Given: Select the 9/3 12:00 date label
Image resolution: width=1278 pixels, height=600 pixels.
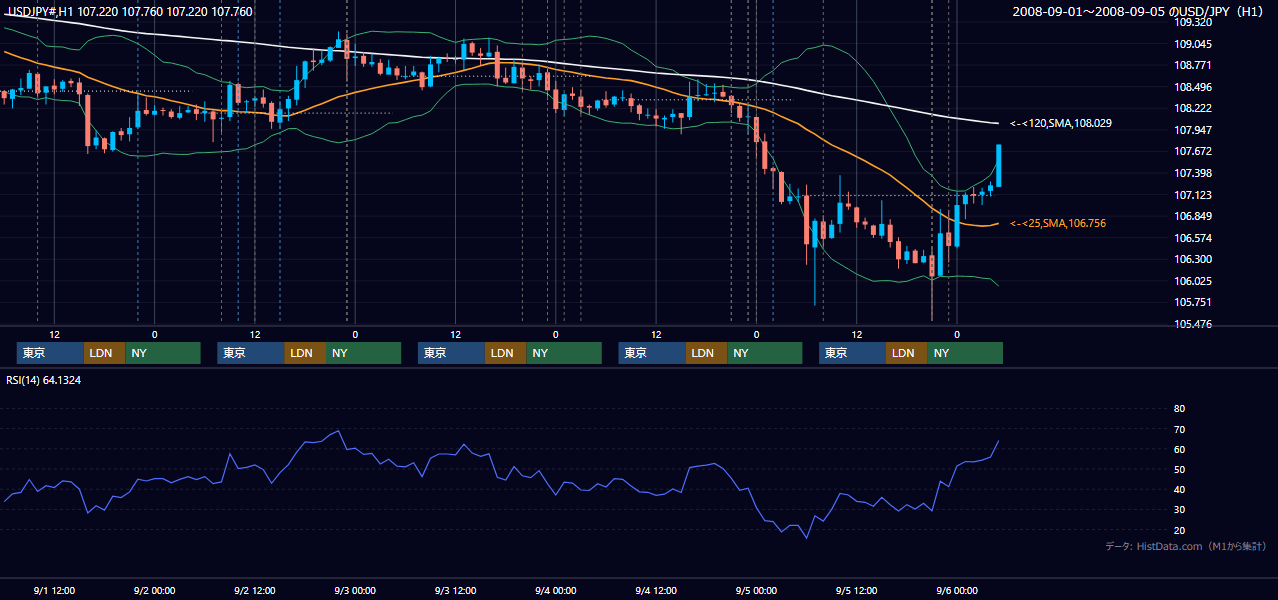Looking at the screenshot, I should 455,590.
